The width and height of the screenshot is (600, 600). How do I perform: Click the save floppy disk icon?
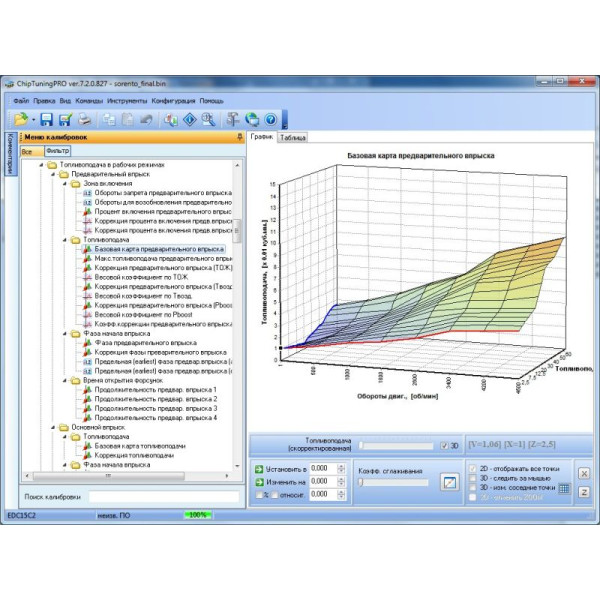pos(46,119)
